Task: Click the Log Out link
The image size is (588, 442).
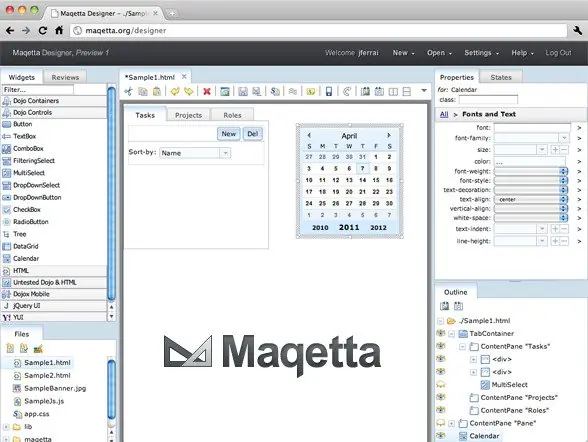Action: (558, 53)
